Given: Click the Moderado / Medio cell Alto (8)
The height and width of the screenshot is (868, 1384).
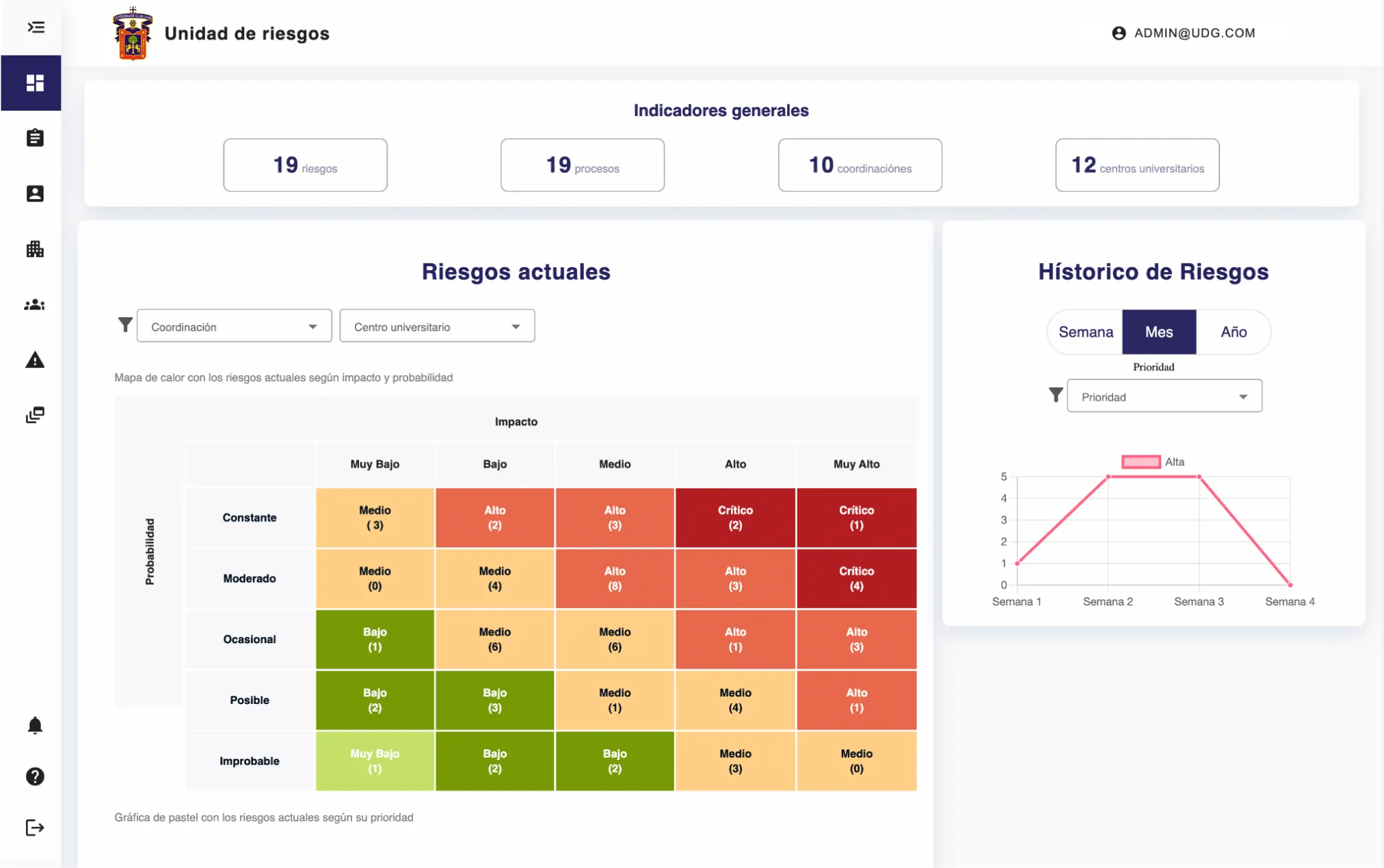Looking at the screenshot, I should [x=615, y=579].
